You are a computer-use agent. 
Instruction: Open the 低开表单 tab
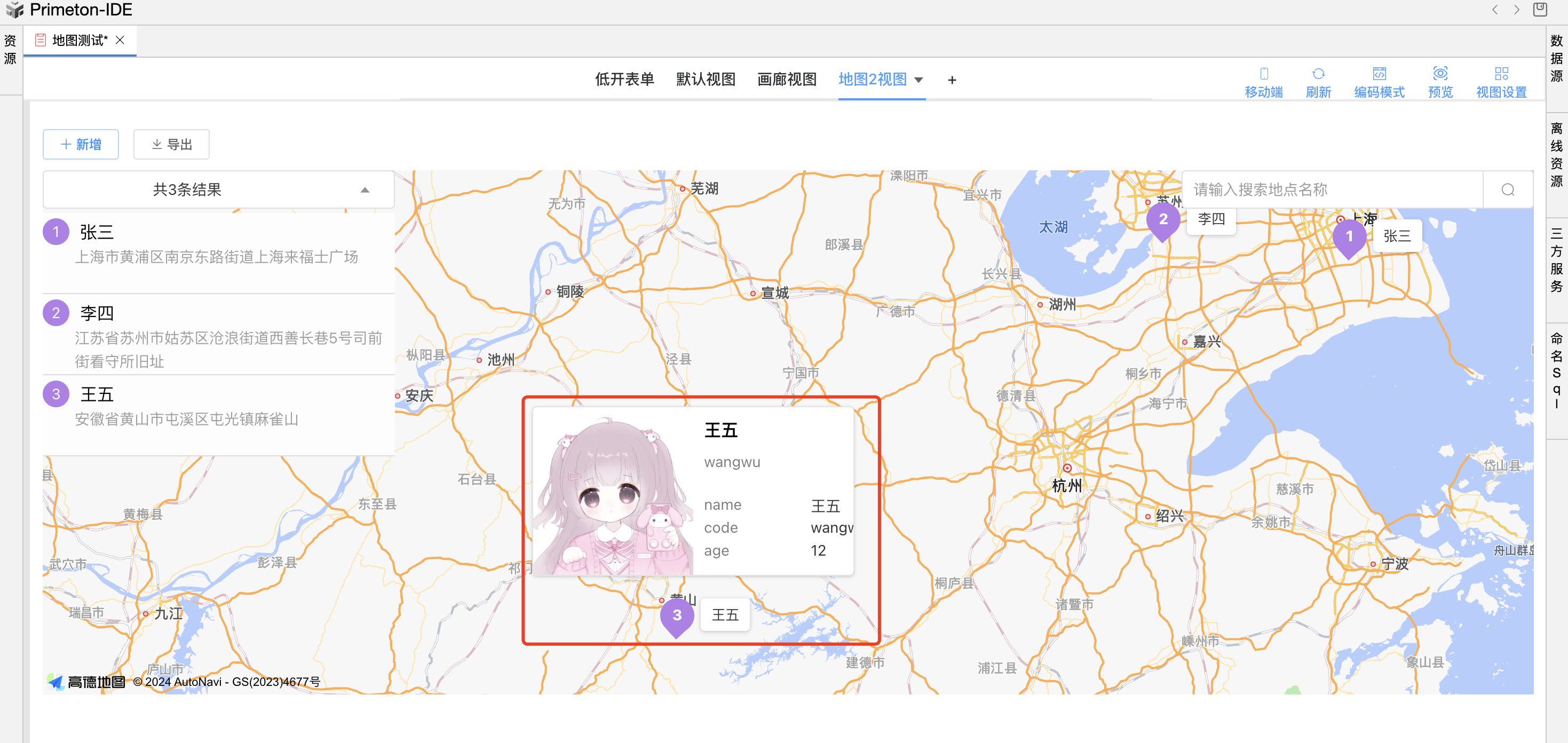tap(624, 80)
